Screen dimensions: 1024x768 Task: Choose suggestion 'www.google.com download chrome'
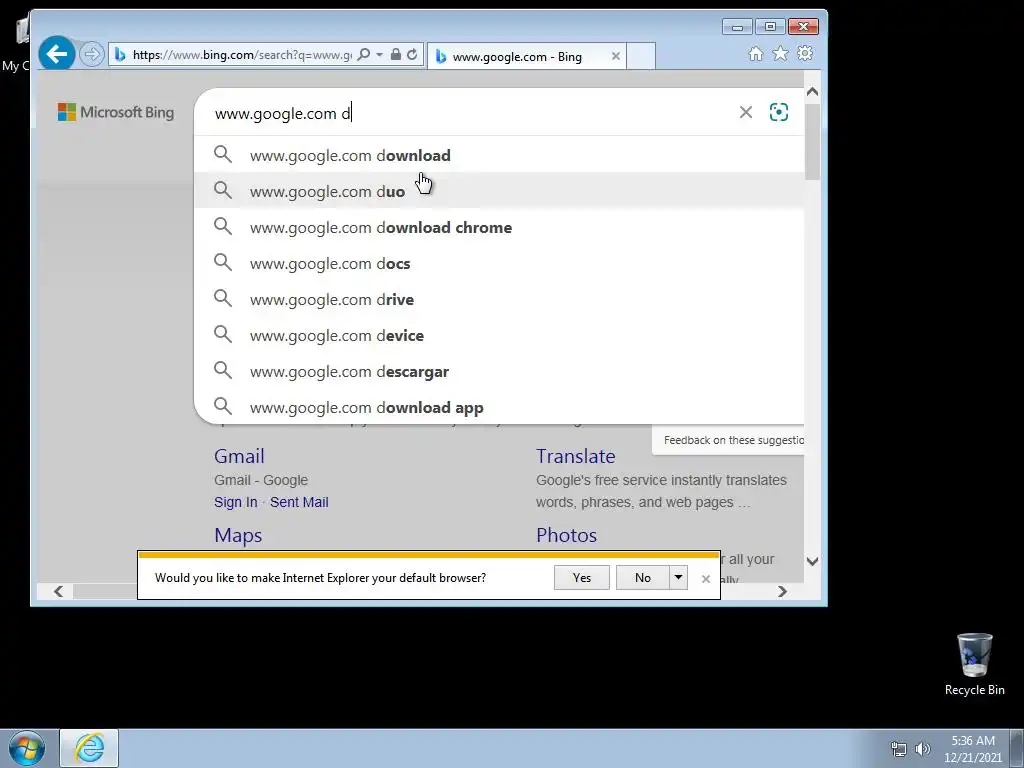pyautogui.click(x=499, y=227)
